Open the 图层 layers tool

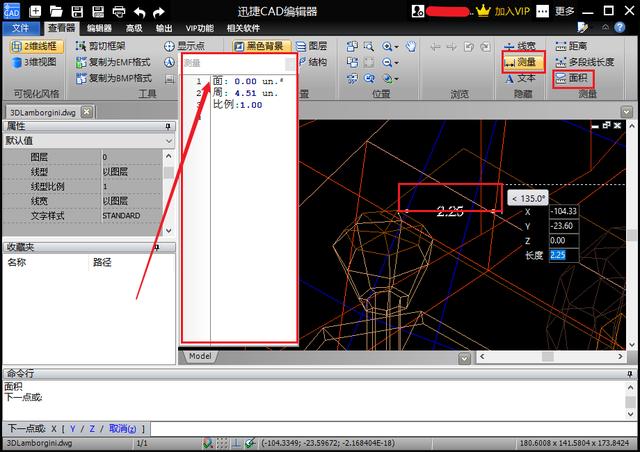pos(311,46)
